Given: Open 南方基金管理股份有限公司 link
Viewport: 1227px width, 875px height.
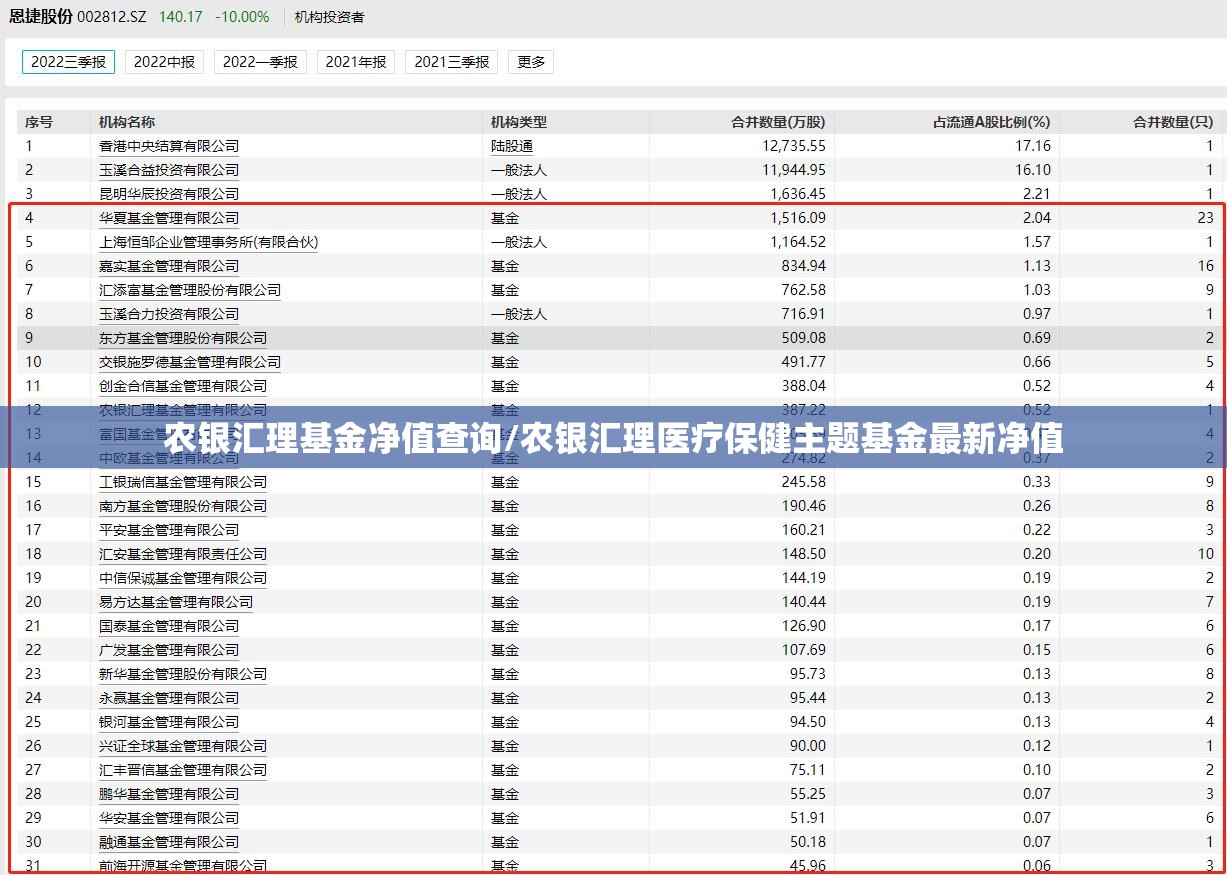Looking at the screenshot, I should [183, 506].
